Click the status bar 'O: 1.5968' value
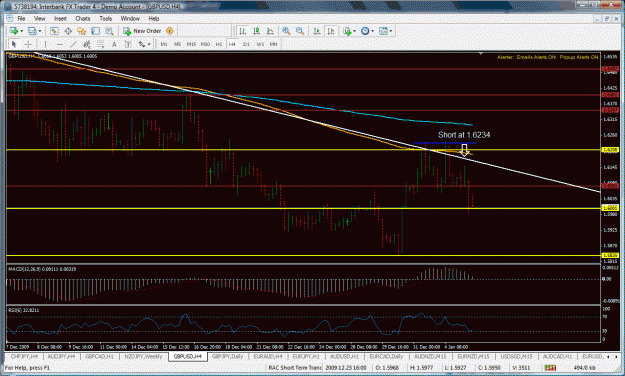 pyautogui.click(x=386, y=367)
